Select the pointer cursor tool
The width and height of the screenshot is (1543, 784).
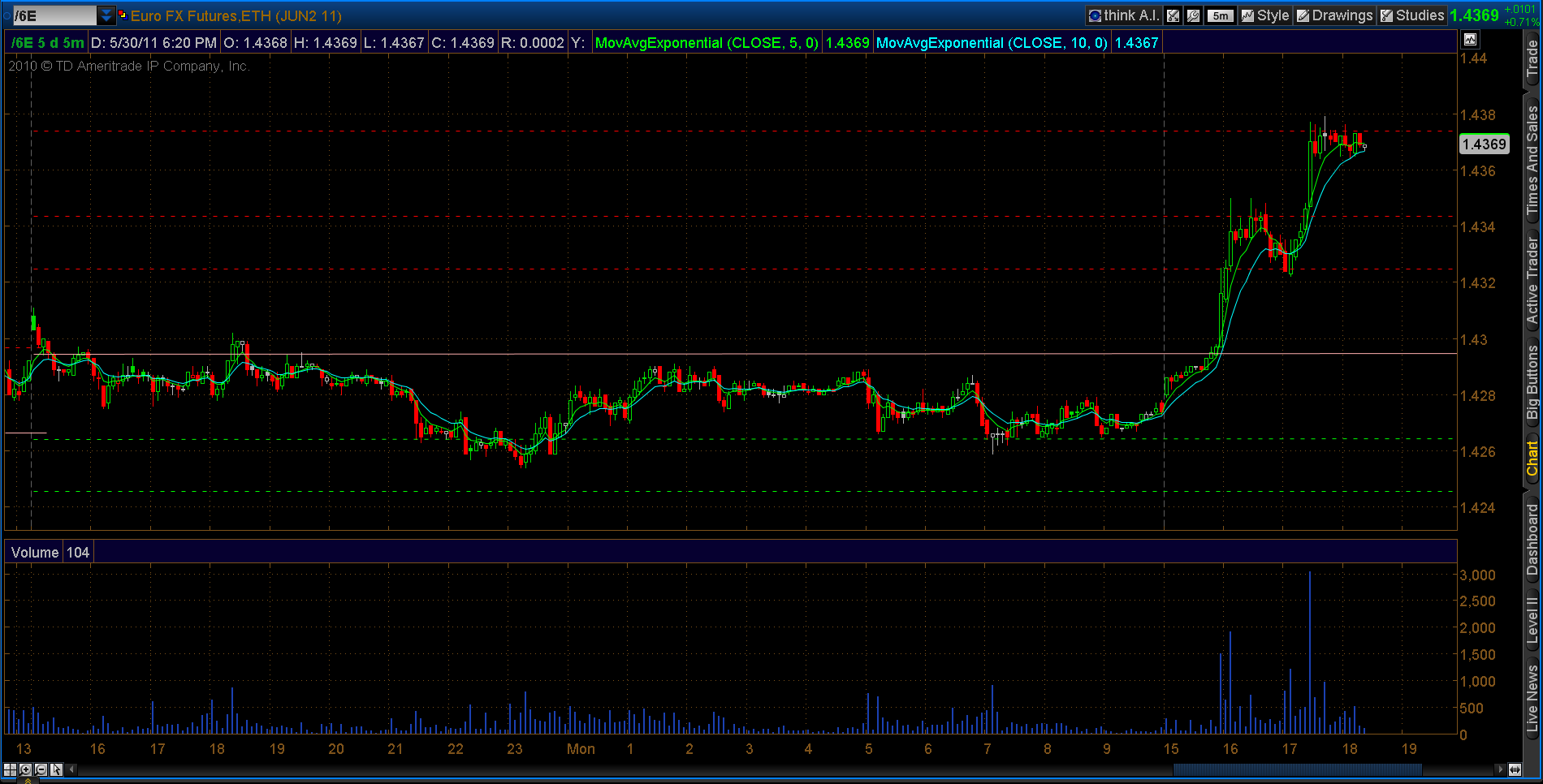(56, 769)
